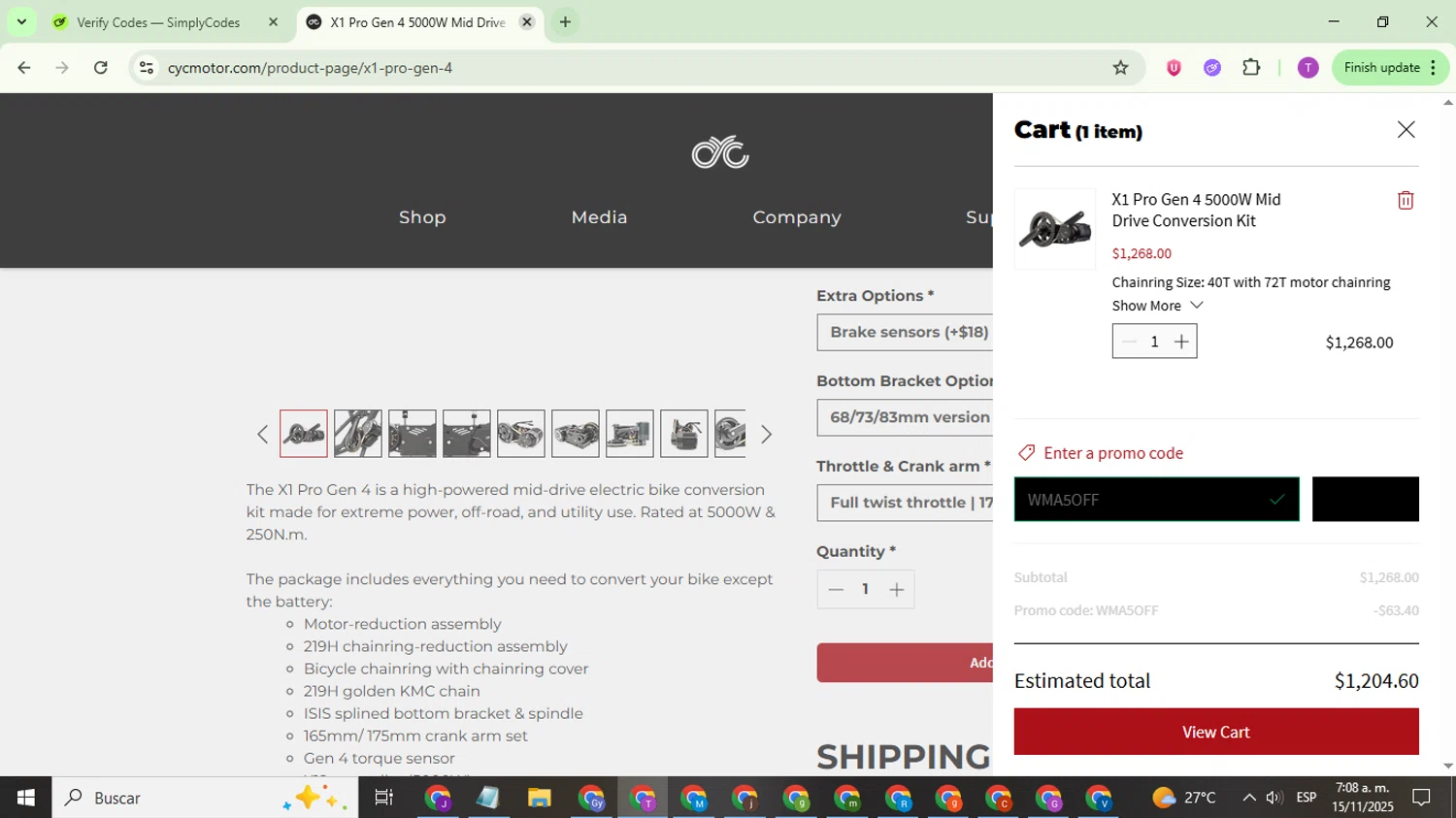Image resolution: width=1456 pixels, height=818 pixels.
Task: Bookmark this page with star
Action: pos(1120,68)
